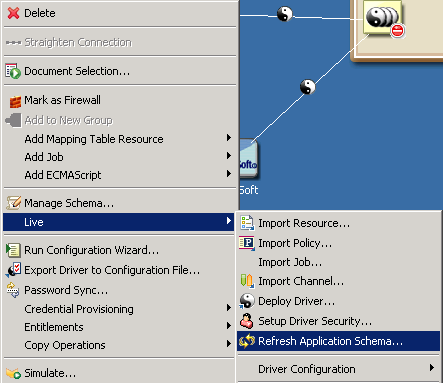Click the Manage Schema pencil icon
Screen dimensions: 443x383
[13, 203]
